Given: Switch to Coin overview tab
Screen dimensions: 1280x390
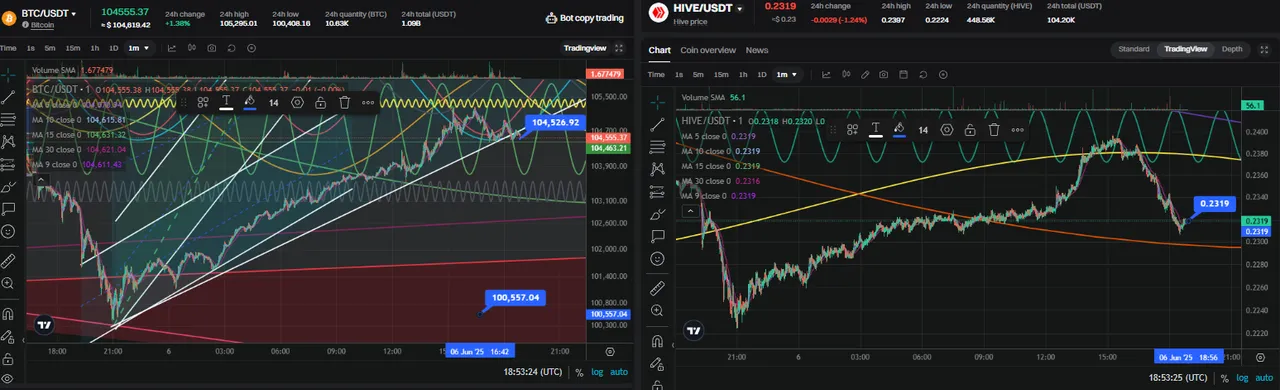Looking at the screenshot, I should [708, 50].
